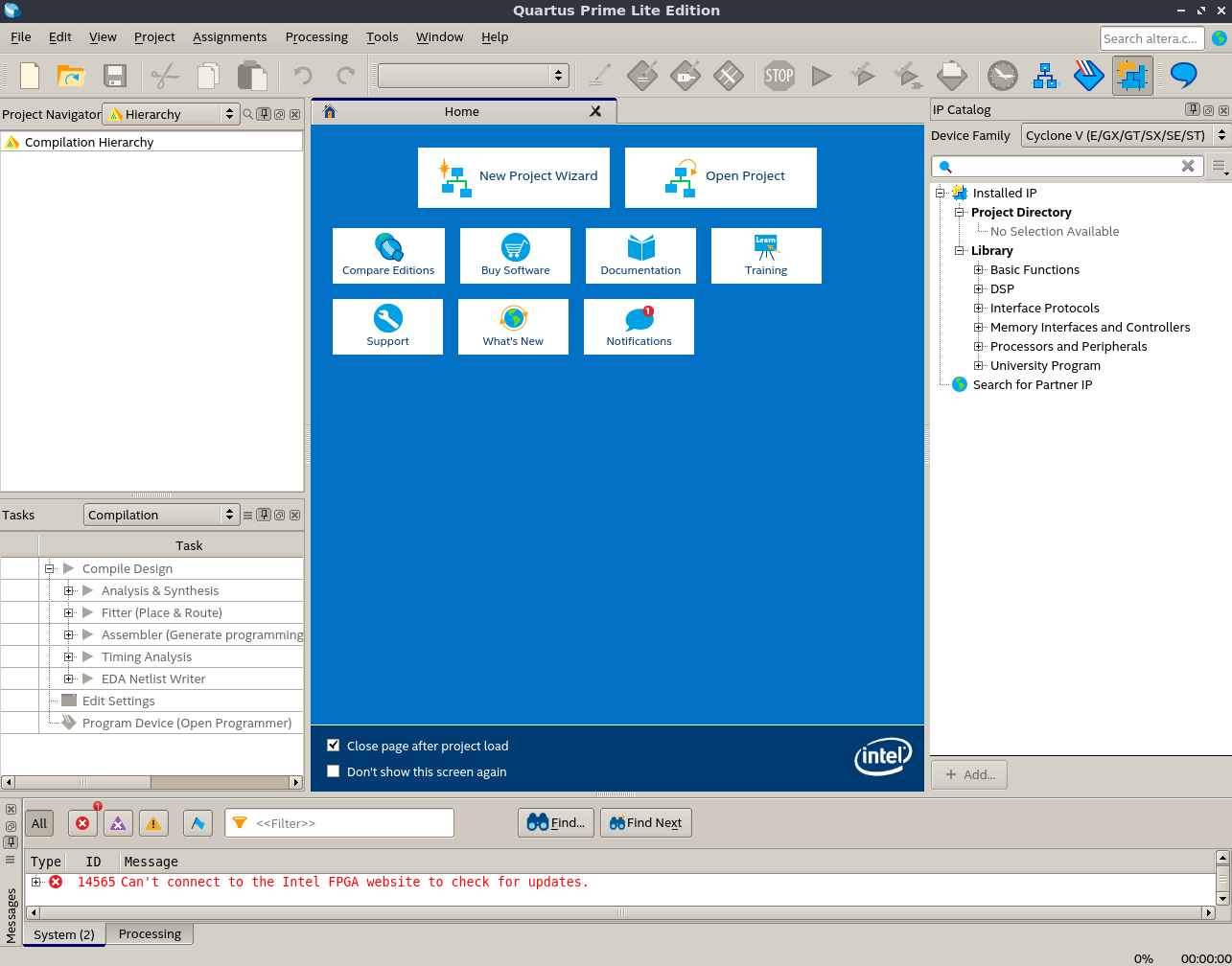
Task: Open the Timing Analyzer clock icon
Action: pyautogui.click(x=1002, y=76)
